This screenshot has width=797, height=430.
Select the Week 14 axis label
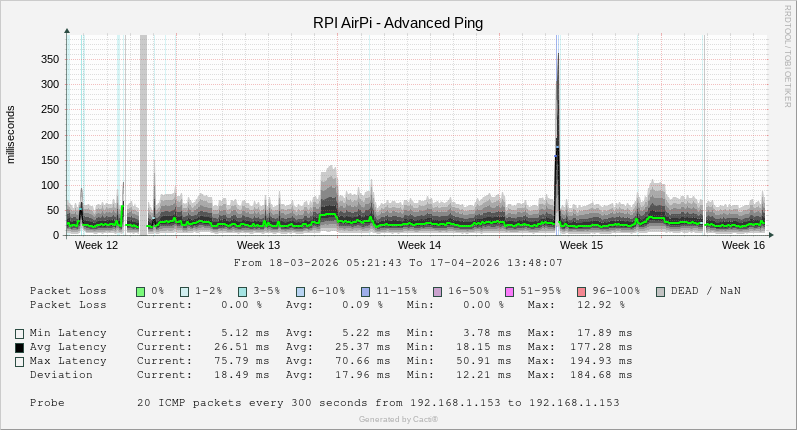(419, 245)
